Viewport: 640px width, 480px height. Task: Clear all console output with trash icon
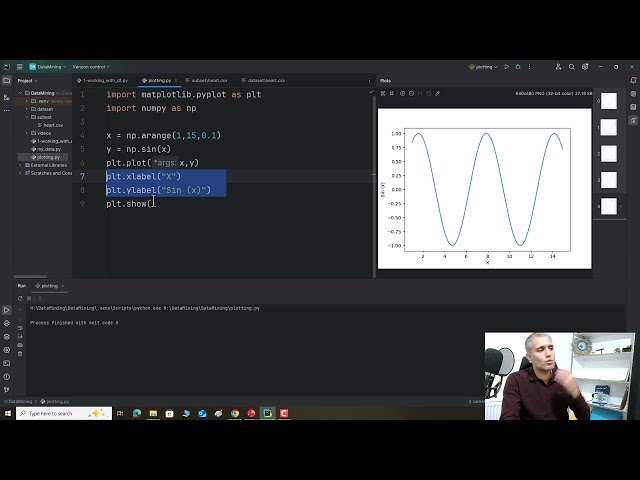click(20, 354)
